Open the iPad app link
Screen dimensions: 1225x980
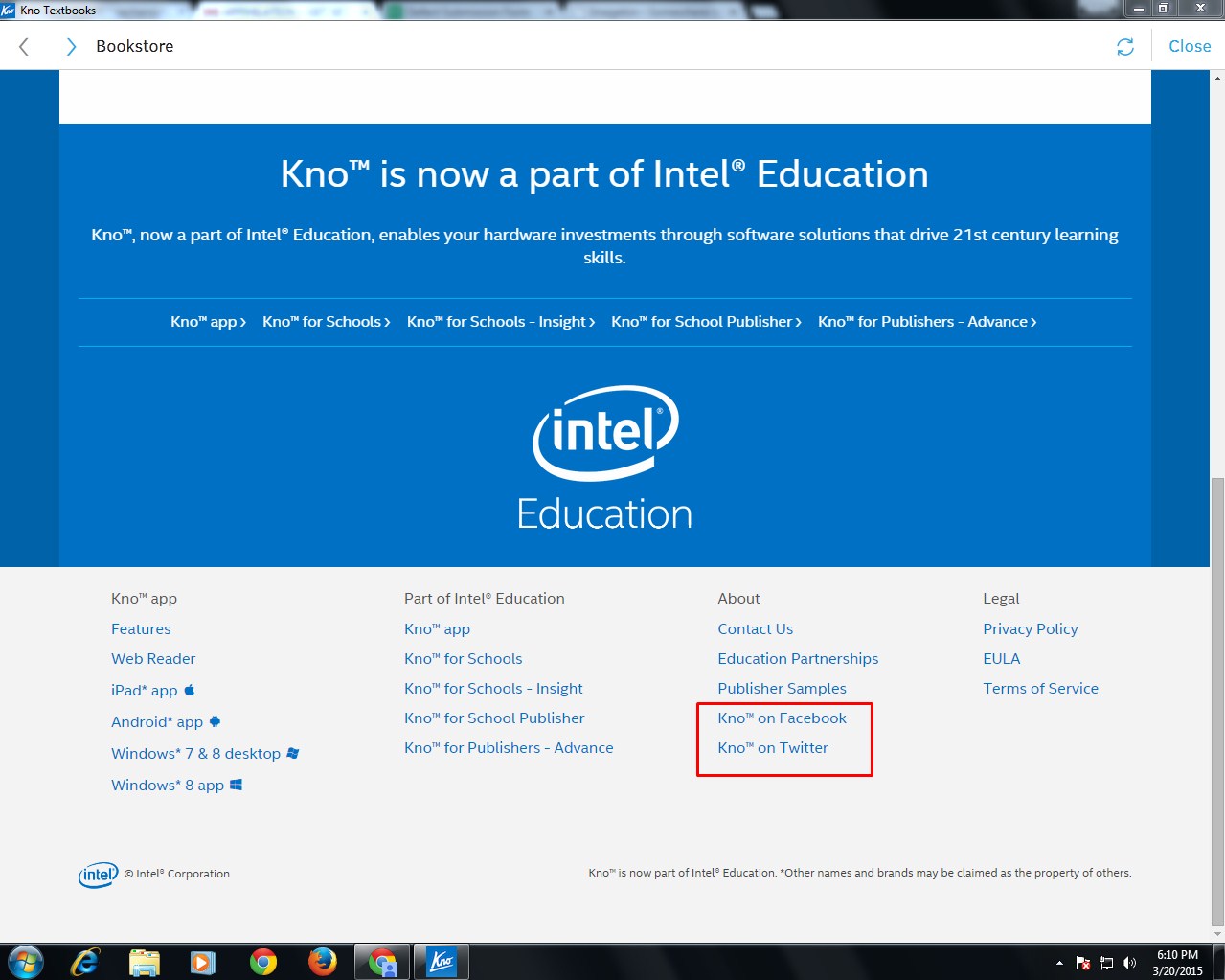pos(145,691)
